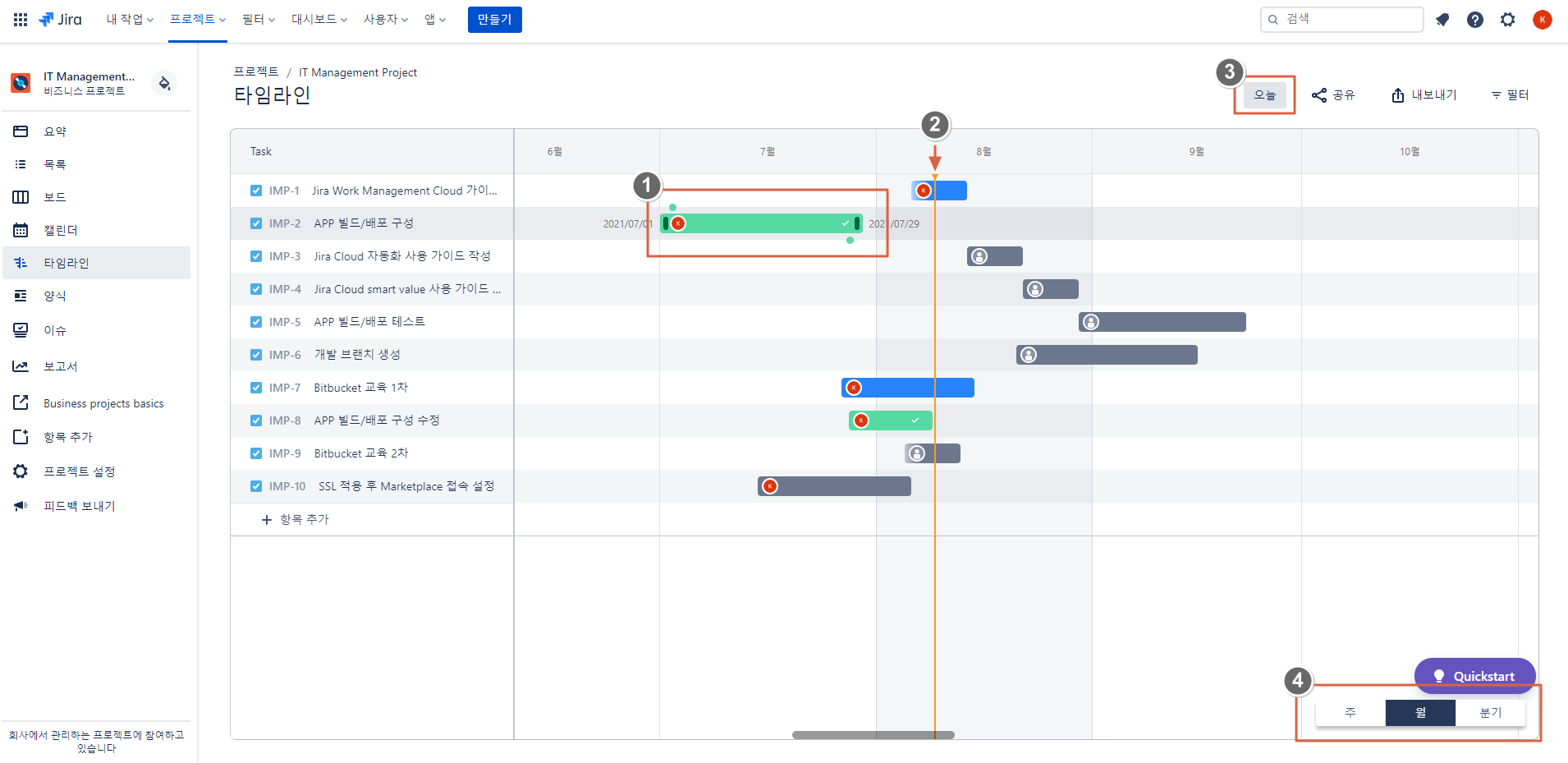This screenshot has width=1568, height=763.
Task: Click the share icon next to 공유
Action: pyautogui.click(x=1319, y=95)
